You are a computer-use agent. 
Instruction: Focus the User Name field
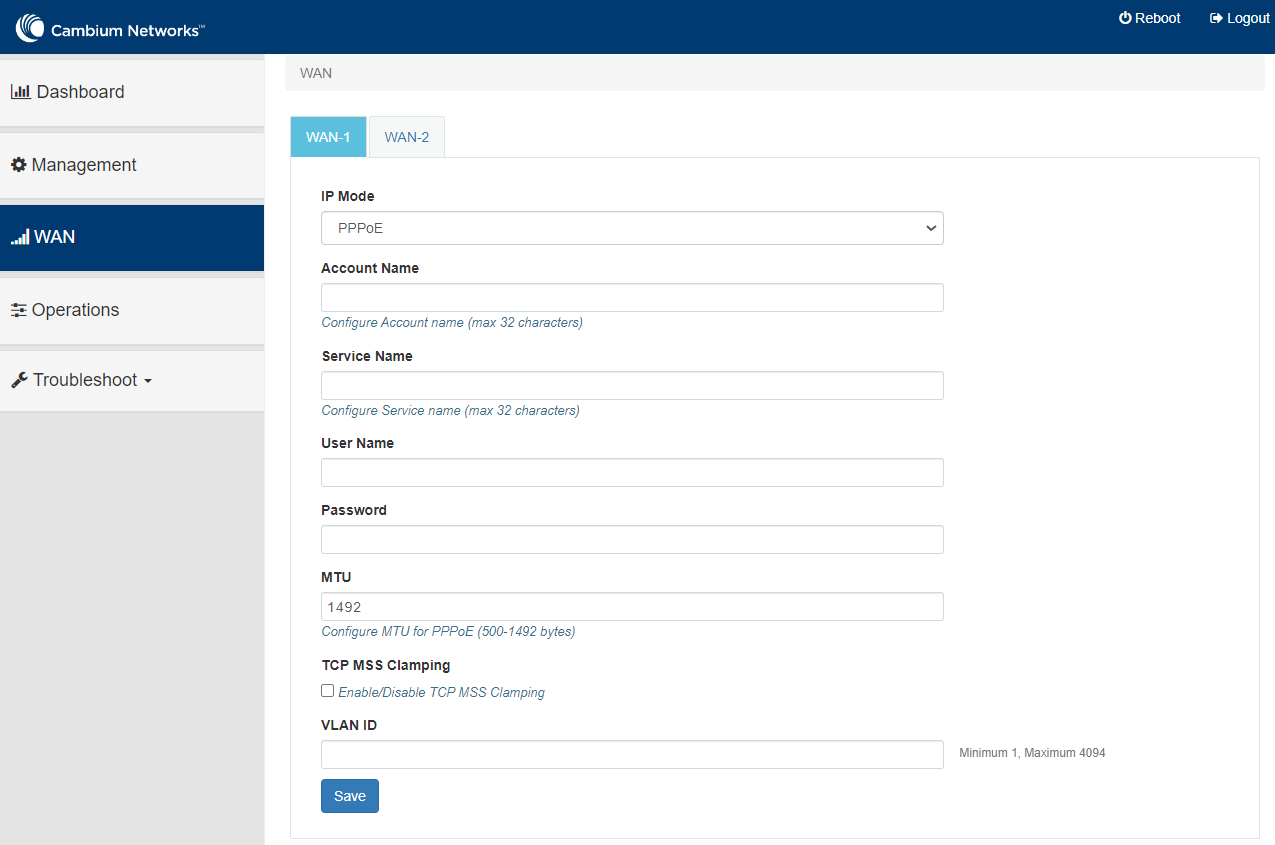pyautogui.click(x=632, y=473)
